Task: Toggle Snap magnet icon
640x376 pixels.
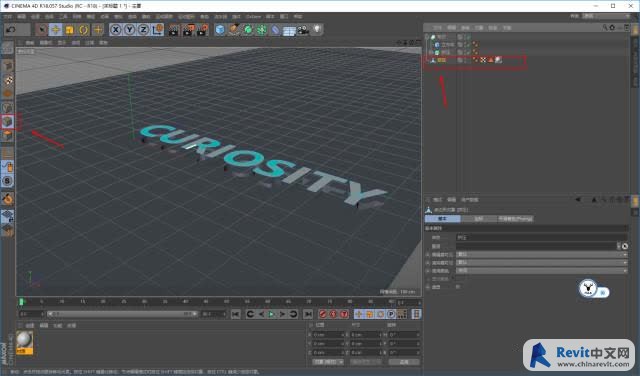Action: click(x=7, y=199)
